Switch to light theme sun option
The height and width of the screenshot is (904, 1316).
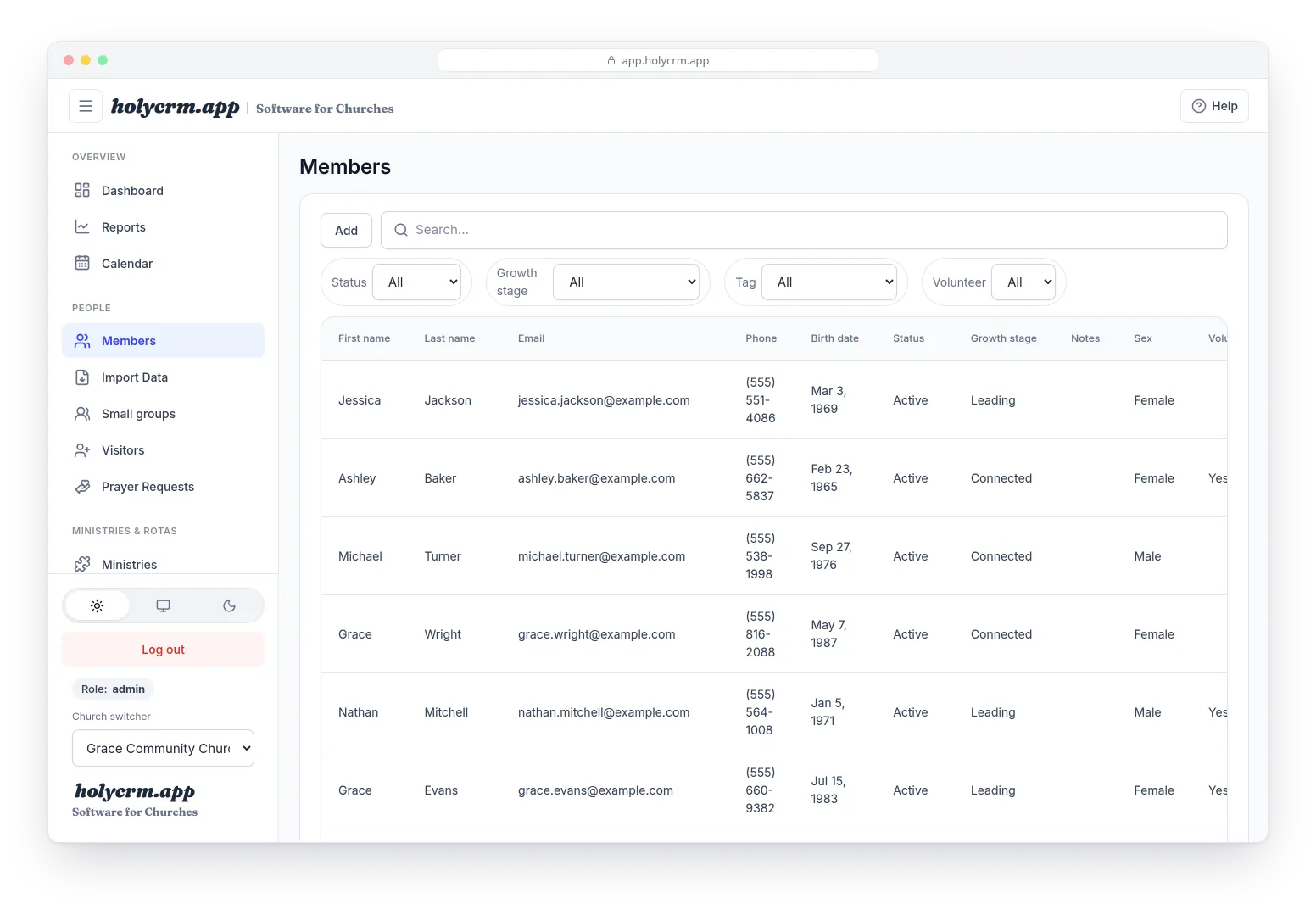(98, 605)
